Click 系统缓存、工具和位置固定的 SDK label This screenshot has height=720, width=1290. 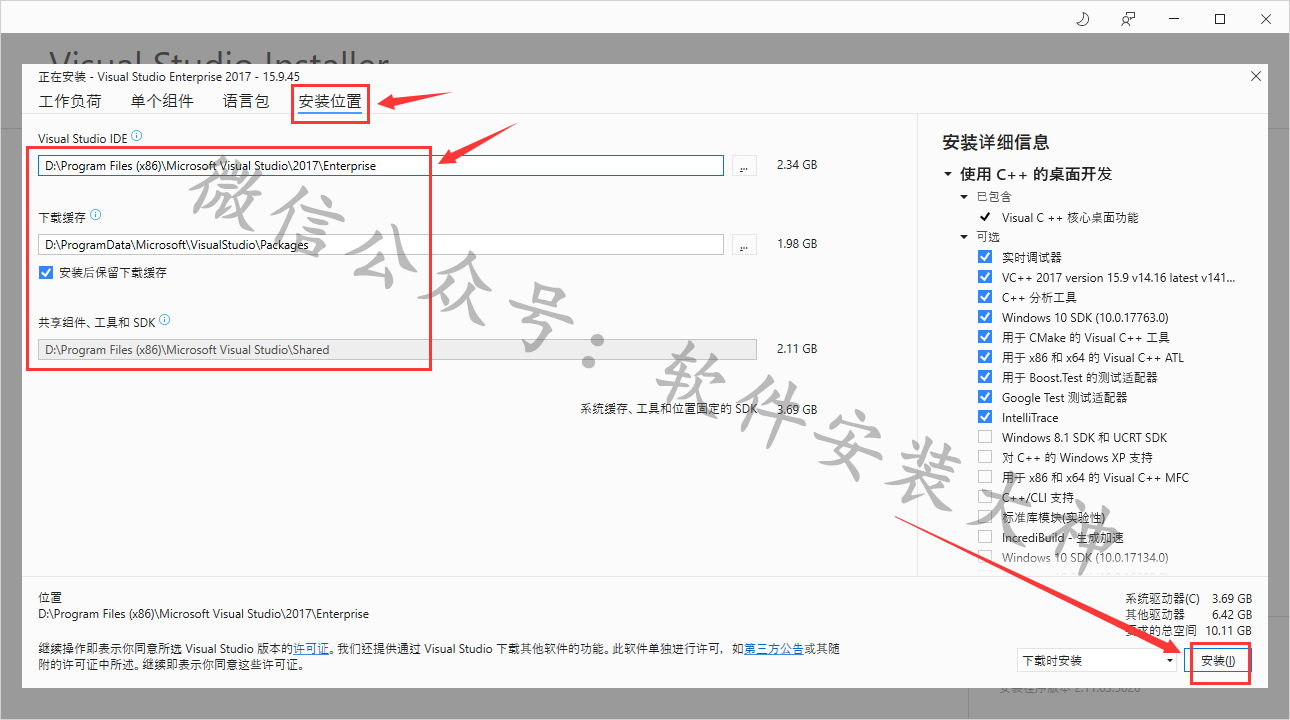click(x=669, y=409)
